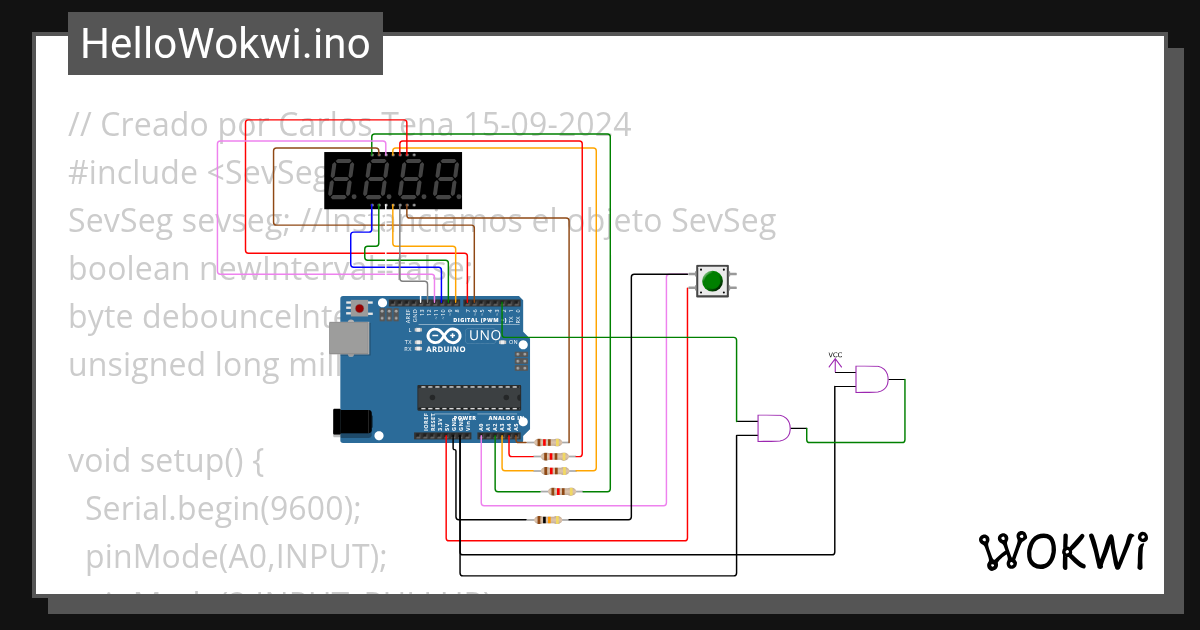This screenshot has width=1200, height=630.
Task: Select the HelloWokwi.ino tab
Action: pos(224,42)
